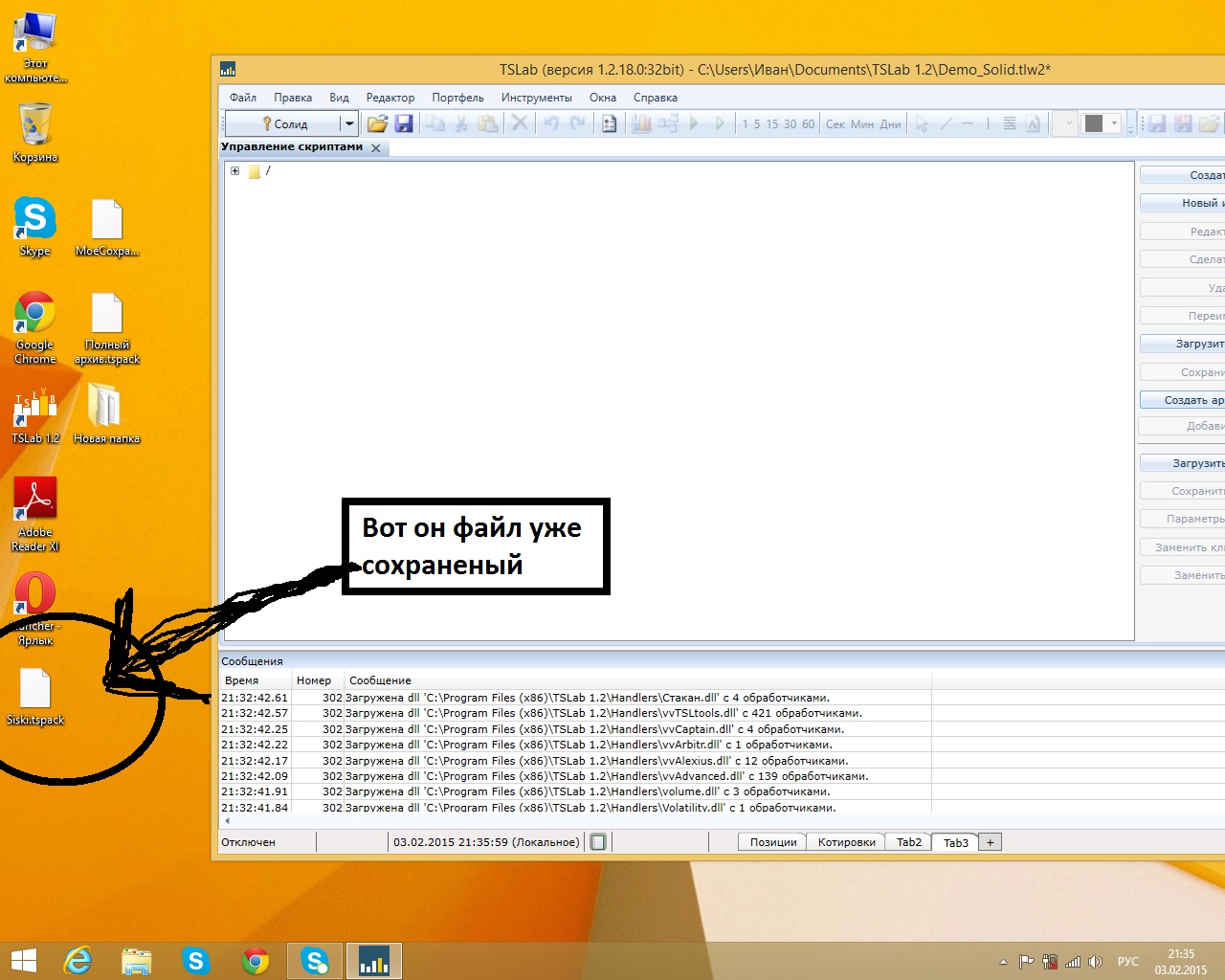Open the Файл menu

243,98
